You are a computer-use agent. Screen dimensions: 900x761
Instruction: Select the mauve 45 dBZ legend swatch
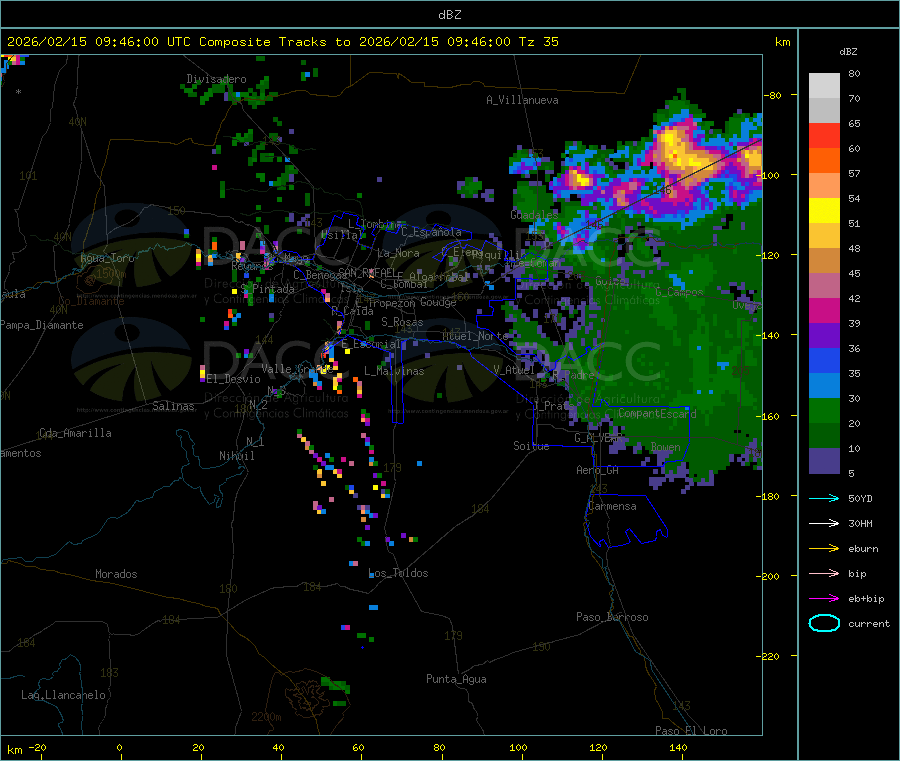(x=824, y=286)
